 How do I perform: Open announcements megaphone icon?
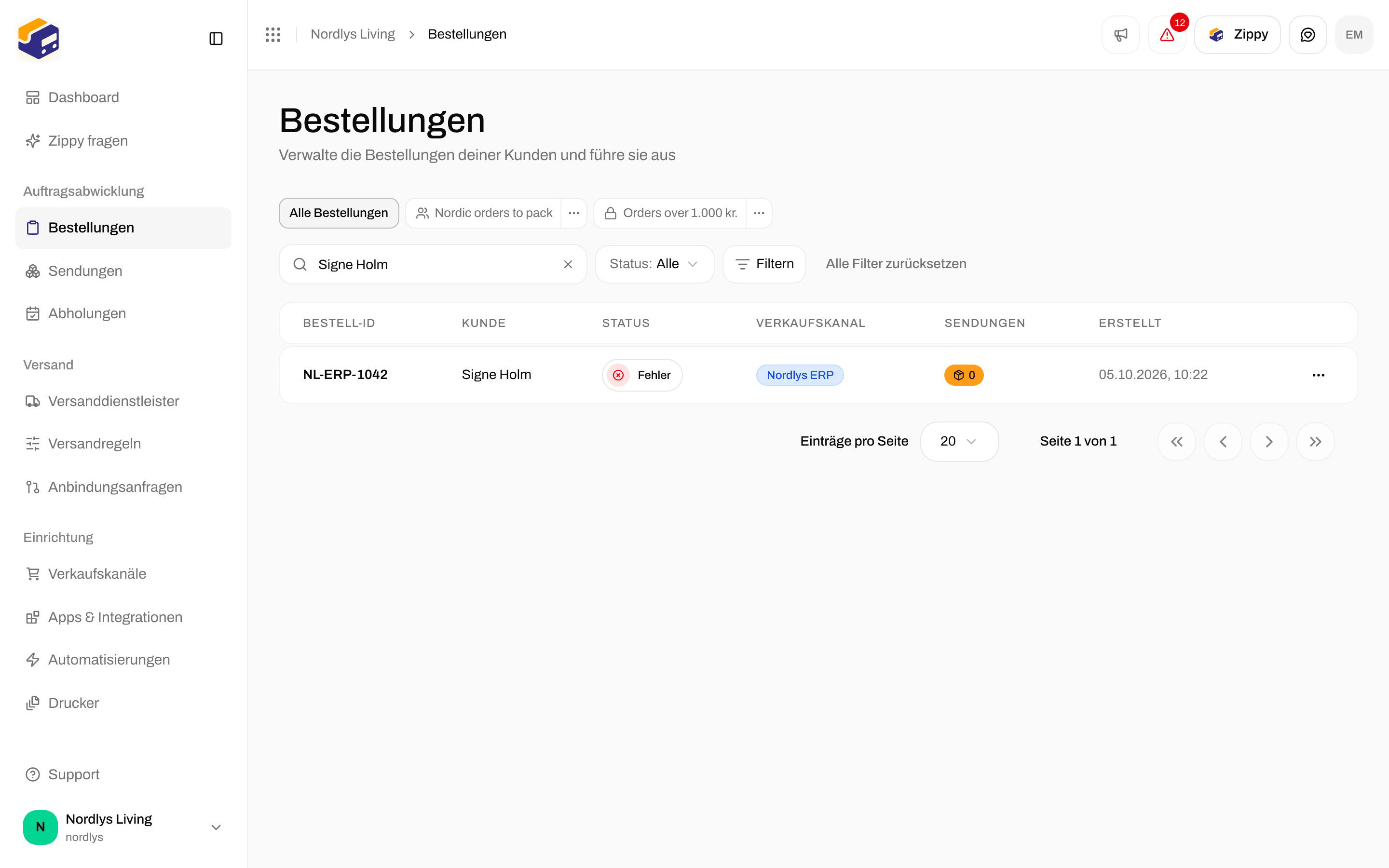point(1120,34)
